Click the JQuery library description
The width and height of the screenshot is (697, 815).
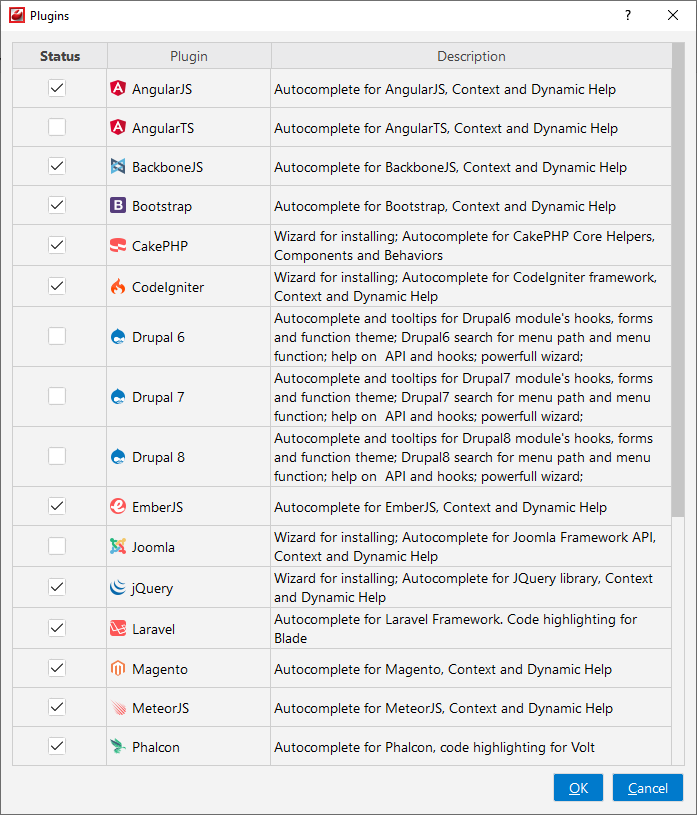(x=463, y=587)
